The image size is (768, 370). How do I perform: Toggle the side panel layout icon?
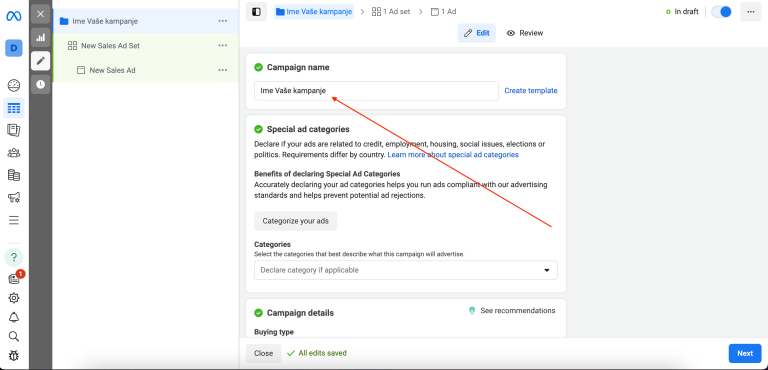tap(256, 12)
